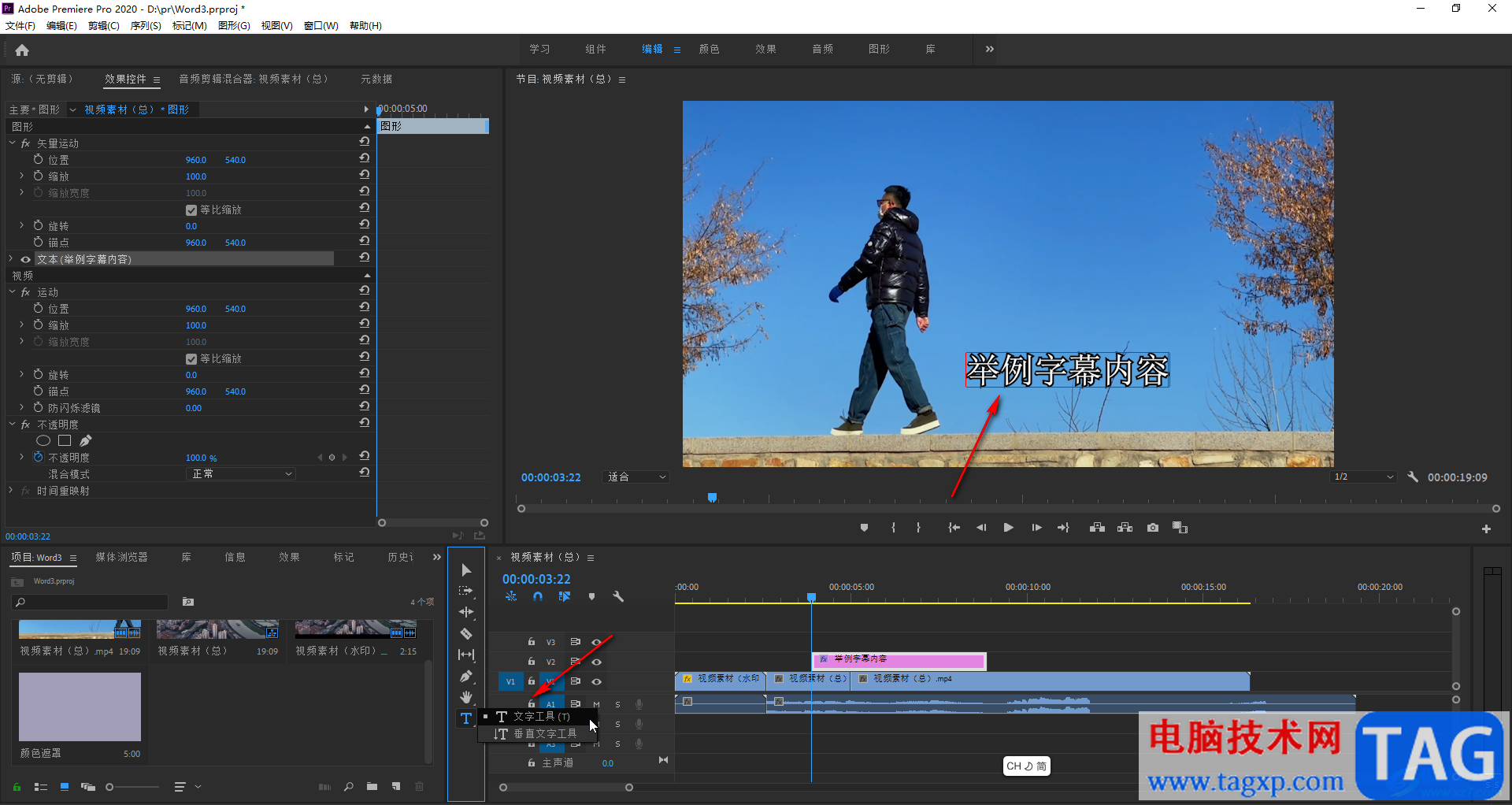Toggle Snap magnet in timeline
Viewport: 1512px width, 805px height.
pos(538,596)
